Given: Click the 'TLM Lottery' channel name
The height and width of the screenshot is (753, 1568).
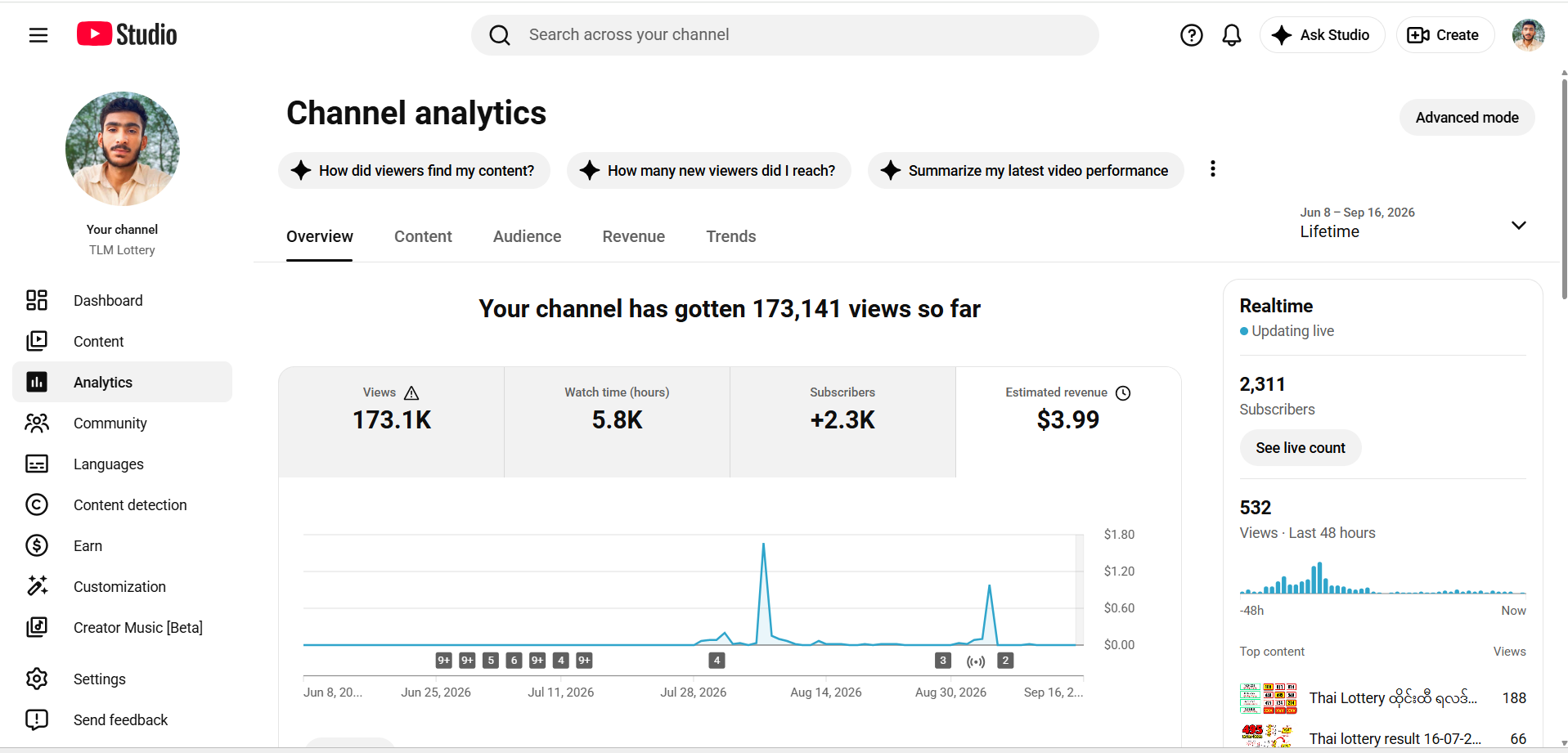Looking at the screenshot, I should [123, 250].
